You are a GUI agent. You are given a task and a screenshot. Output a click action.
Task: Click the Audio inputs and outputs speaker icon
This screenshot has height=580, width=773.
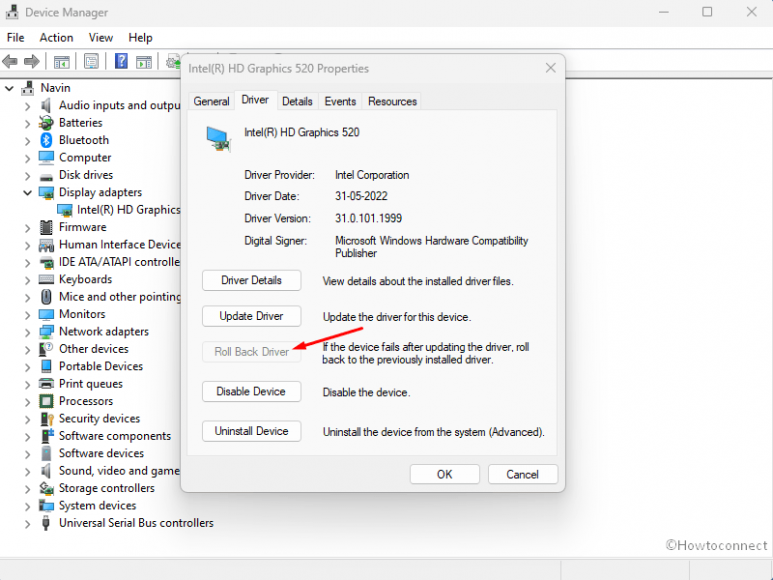tap(46, 105)
